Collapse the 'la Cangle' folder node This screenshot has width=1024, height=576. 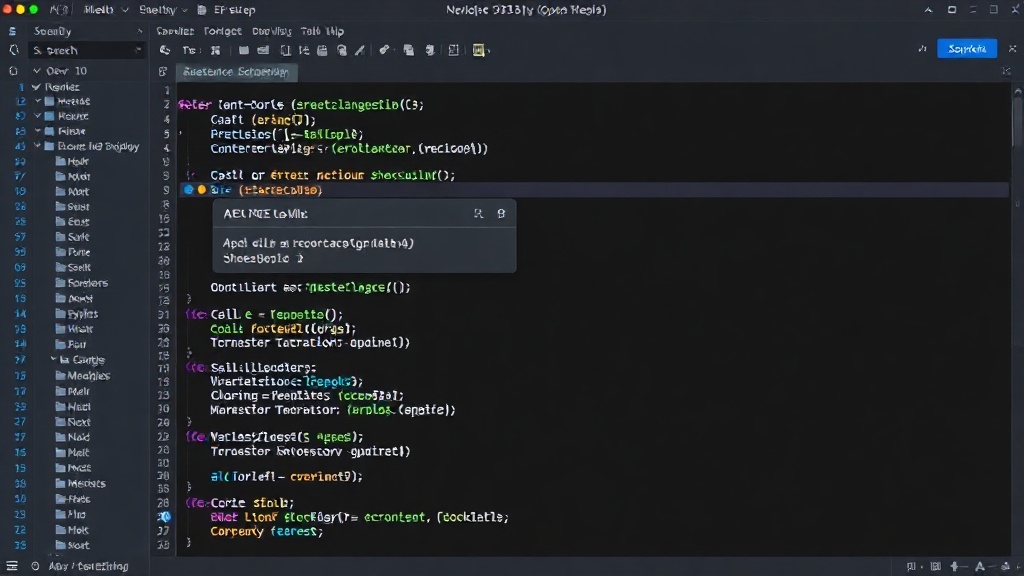click(54, 359)
